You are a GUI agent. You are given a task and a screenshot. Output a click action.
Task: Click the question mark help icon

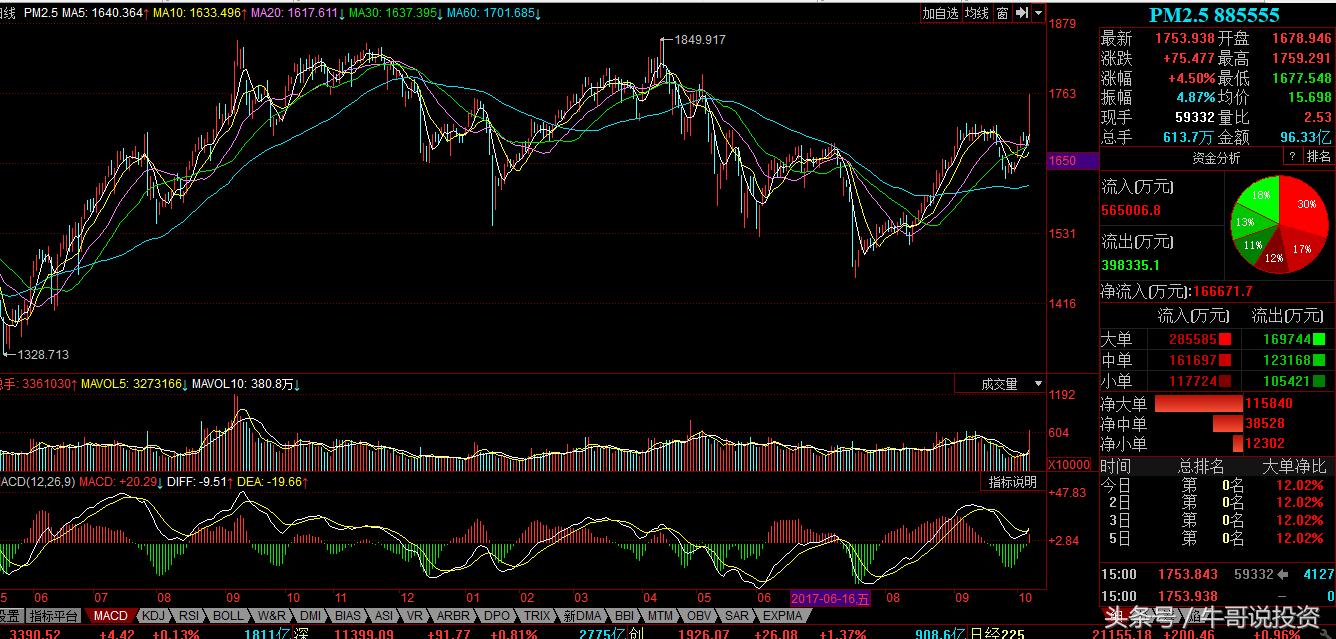point(1292,157)
